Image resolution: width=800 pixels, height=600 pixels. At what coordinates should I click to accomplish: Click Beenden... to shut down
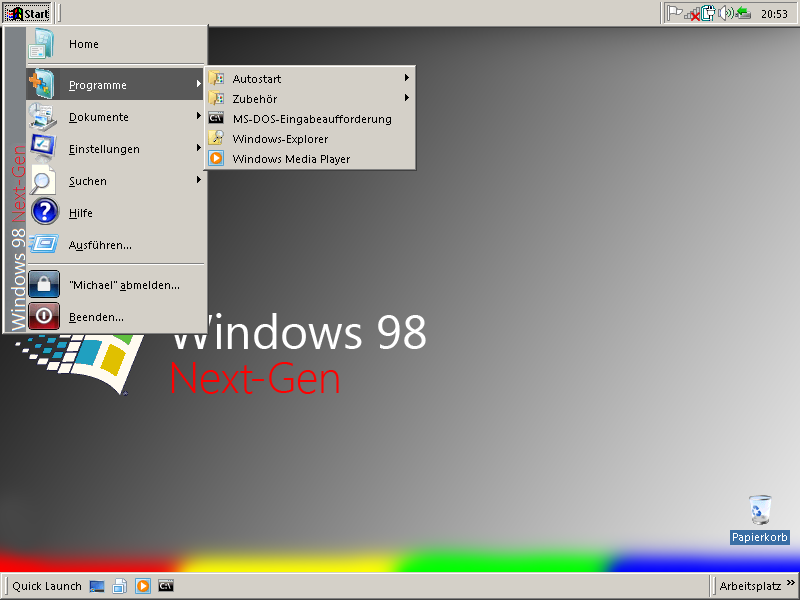[x=96, y=317]
